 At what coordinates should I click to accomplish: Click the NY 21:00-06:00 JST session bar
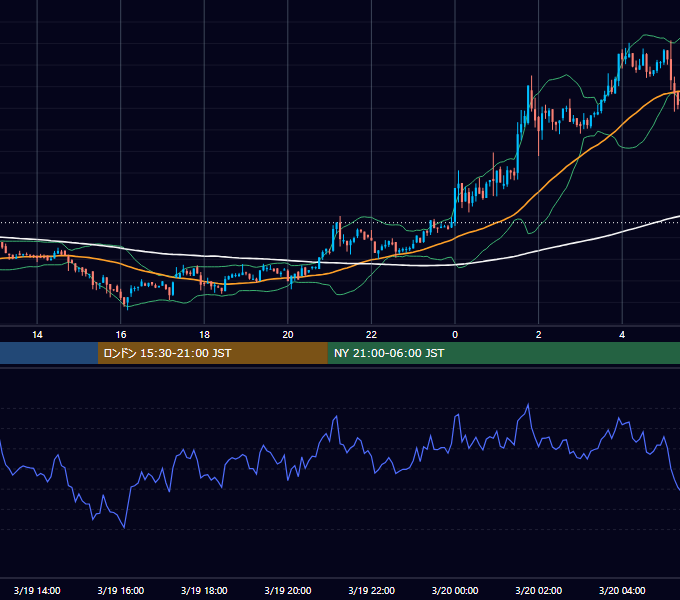[503, 353]
